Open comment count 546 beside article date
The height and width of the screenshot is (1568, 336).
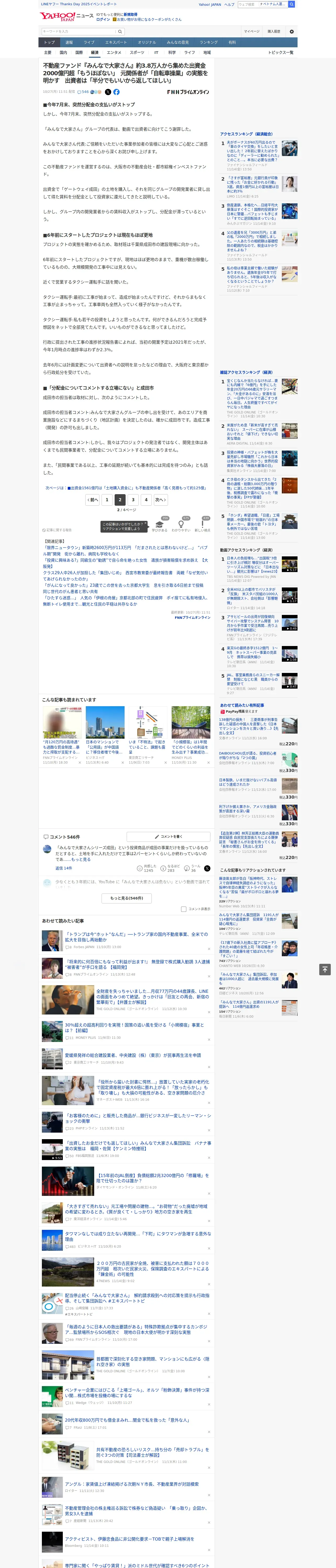pyautogui.click(x=83, y=92)
